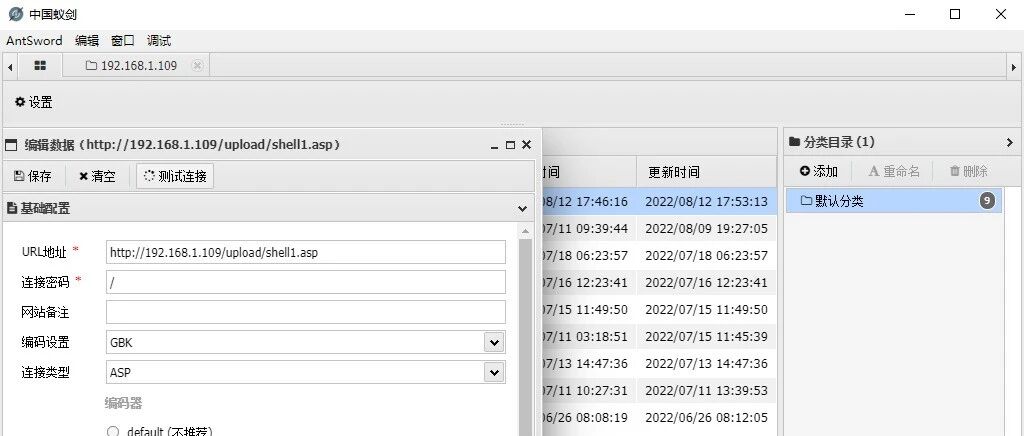Test the connection with 测试连接
This screenshot has height=436, width=1024.
pyautogui.click(x=175, y=176)
